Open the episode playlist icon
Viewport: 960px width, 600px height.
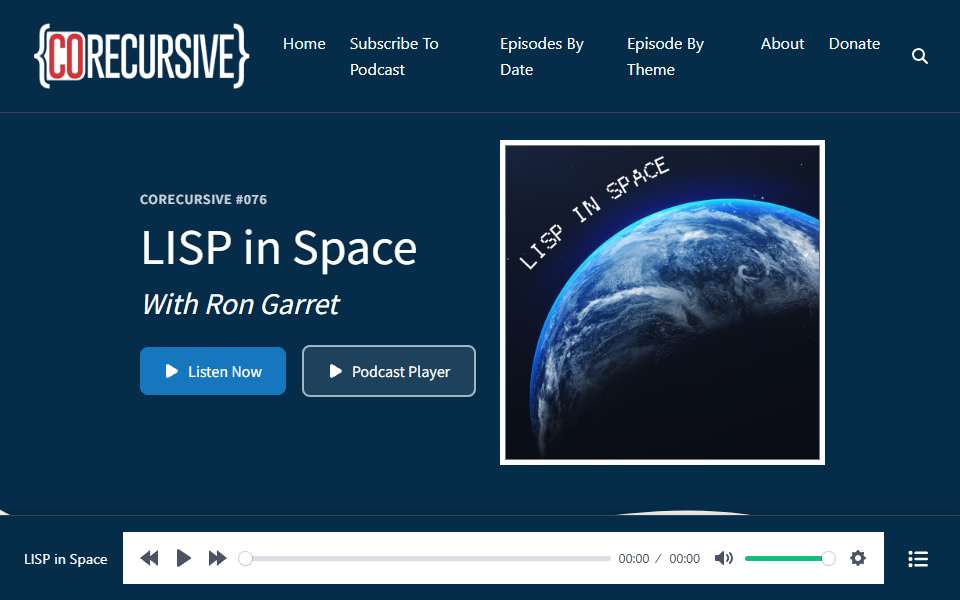click(918, 558)
